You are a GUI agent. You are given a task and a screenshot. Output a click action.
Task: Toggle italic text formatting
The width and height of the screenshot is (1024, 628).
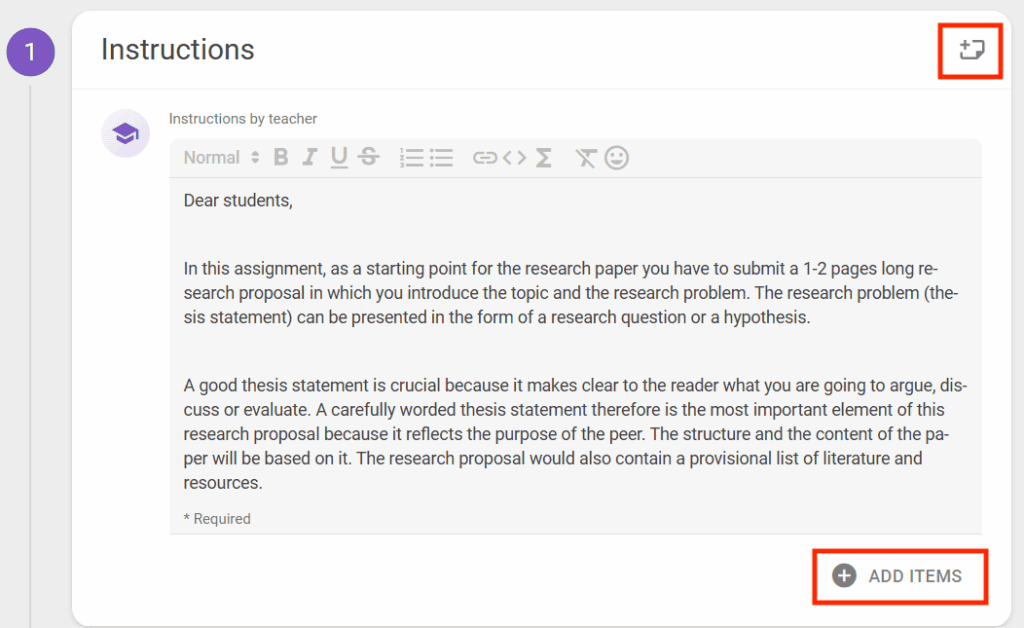click(x=310, y=157)
